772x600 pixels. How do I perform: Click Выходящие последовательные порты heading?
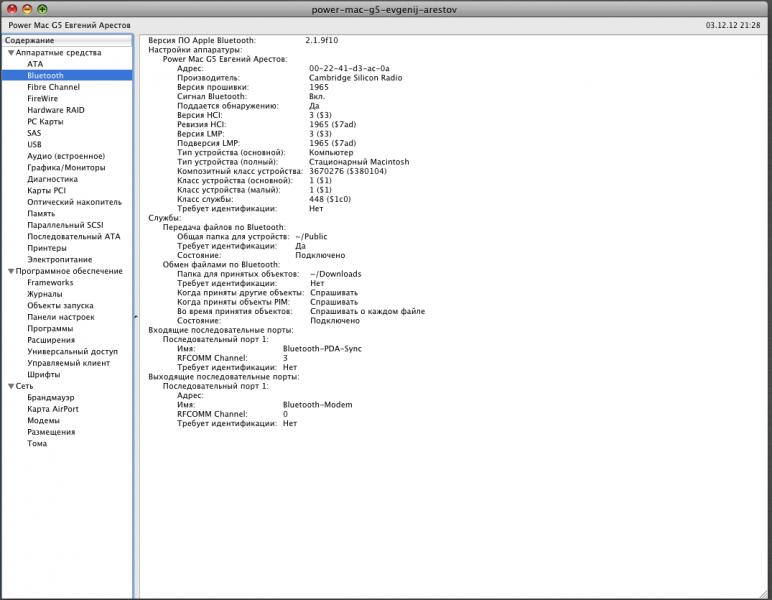tap(224, 377)
